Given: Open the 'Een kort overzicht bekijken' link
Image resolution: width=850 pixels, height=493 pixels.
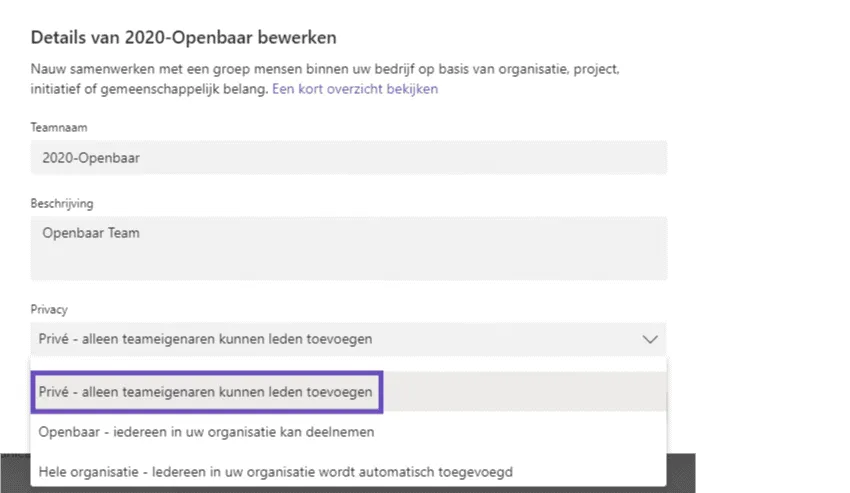Looking at the screenshot, I should pos(355,89).
